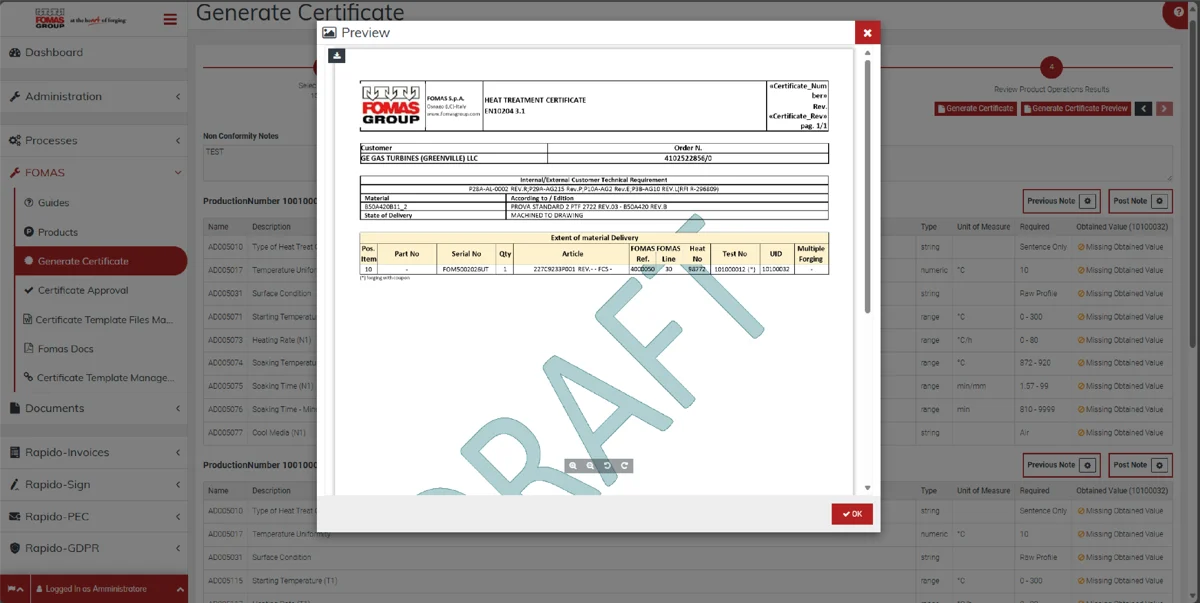Screen dimensions: 1200x603
Task: Select the 'Sentence Only' required cell in first table
Action: (x=1043, y=247)
